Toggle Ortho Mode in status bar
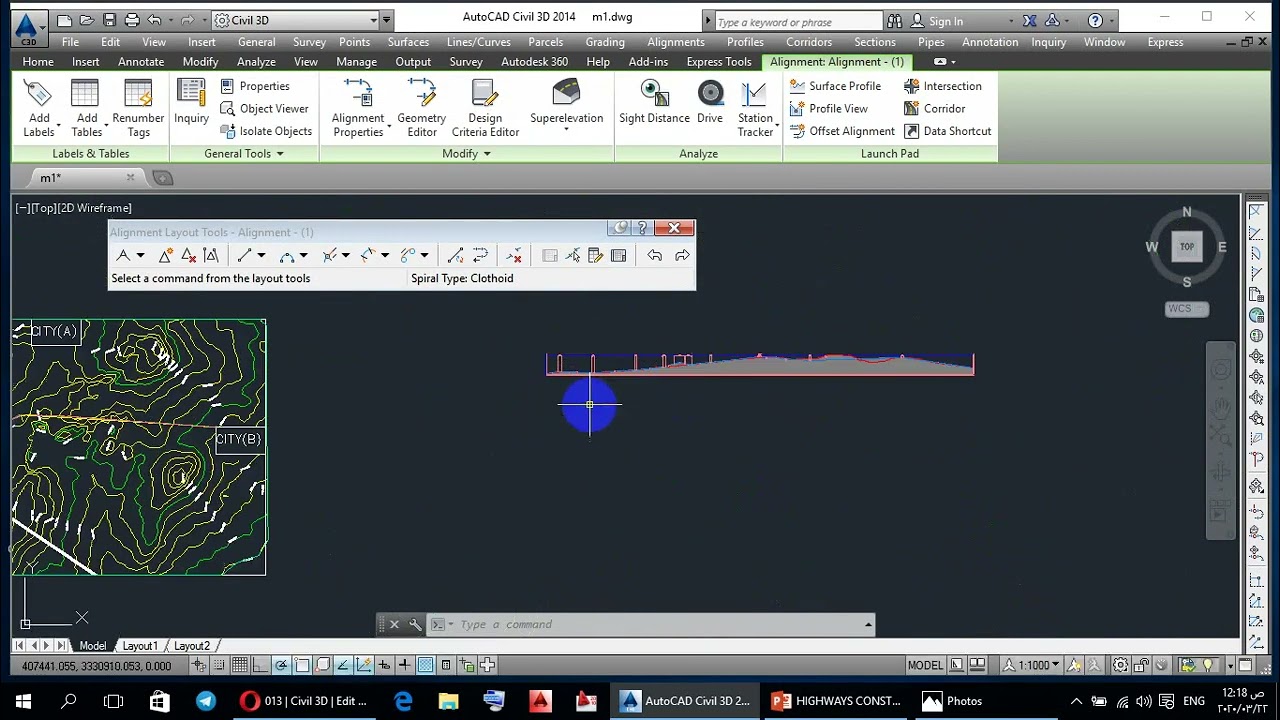The width and height of the screenshot is (1280, 720). [261, 665]
